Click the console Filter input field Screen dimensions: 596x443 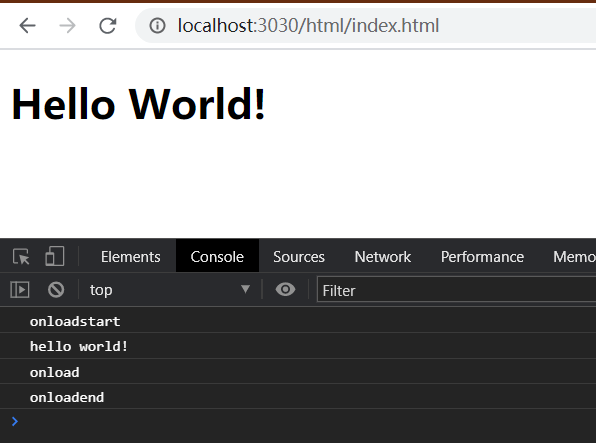[x=456, y=291]
